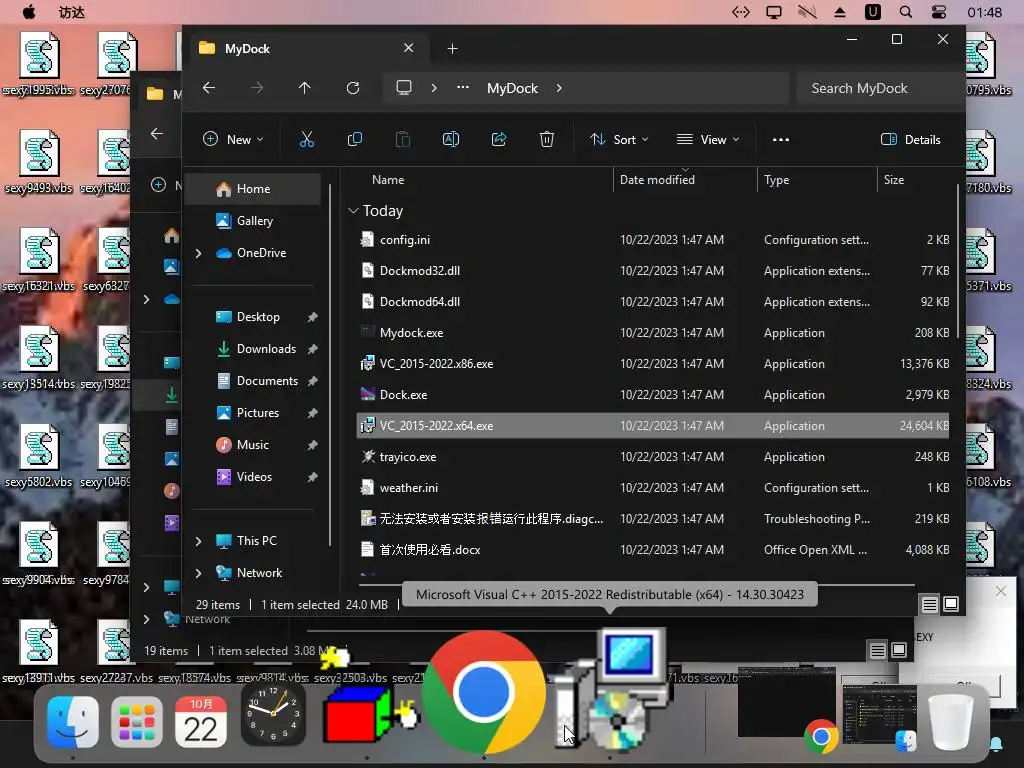Open the View dropdown
Image resolution: width=1024 pixels, height=768 pixels.
[708, 139]
